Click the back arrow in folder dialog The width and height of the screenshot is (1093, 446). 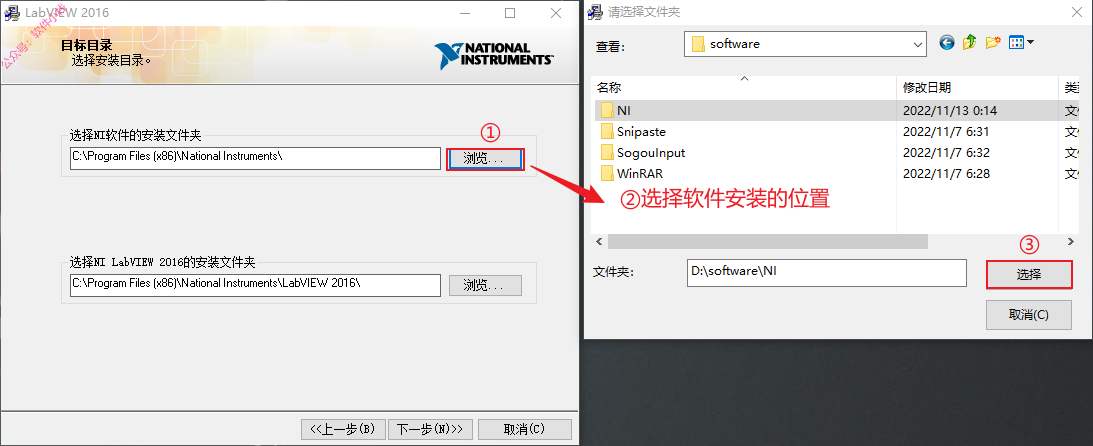point(946,43)
